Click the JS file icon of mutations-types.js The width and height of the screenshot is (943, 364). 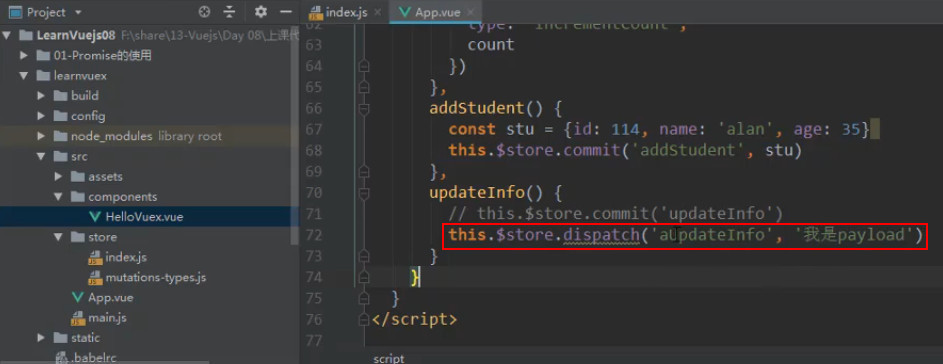pyautogui.click(x=95, y=278)
